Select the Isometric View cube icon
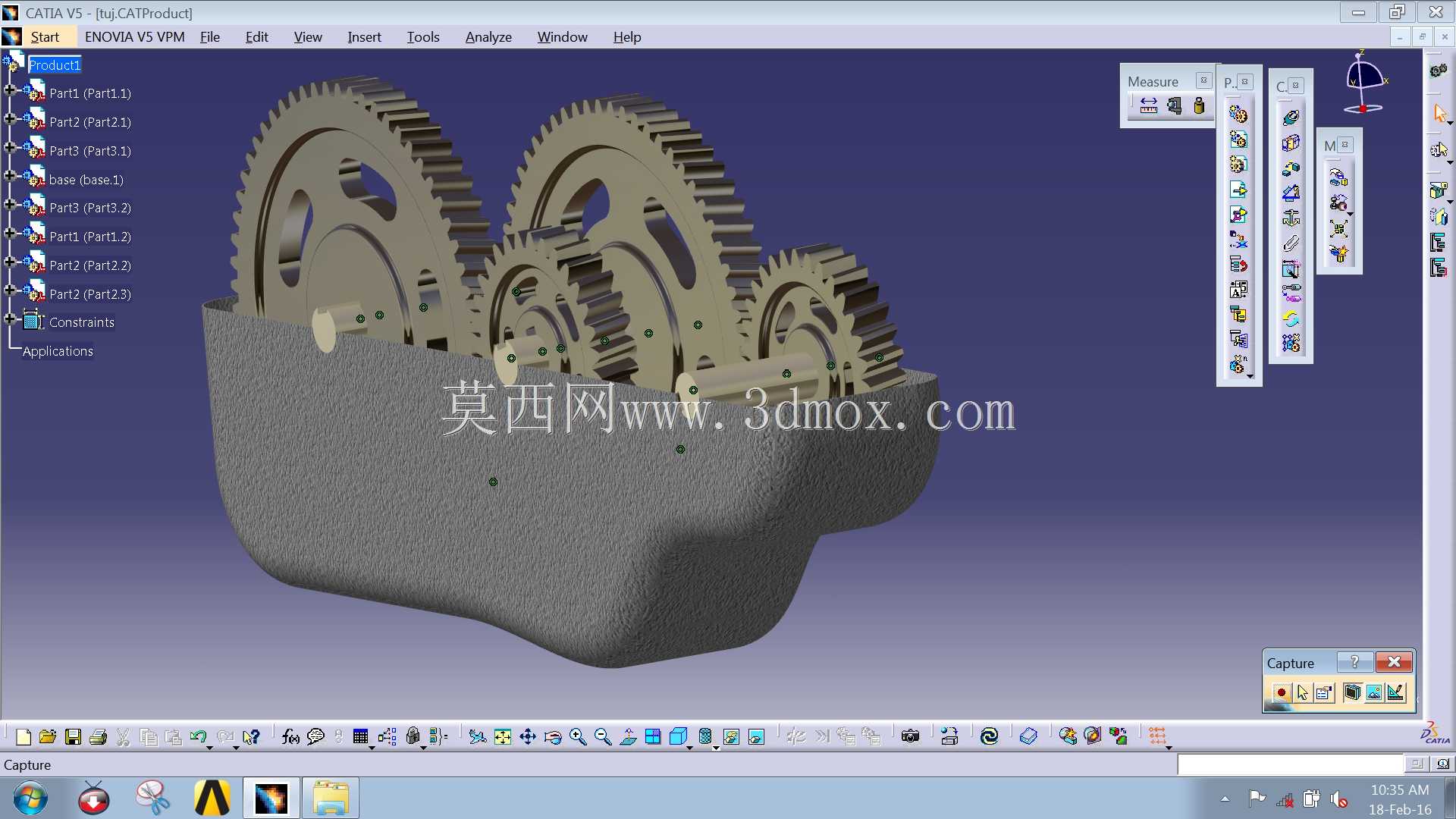The height and width of the screenshot is (819, 1456). tap(678, 736)
